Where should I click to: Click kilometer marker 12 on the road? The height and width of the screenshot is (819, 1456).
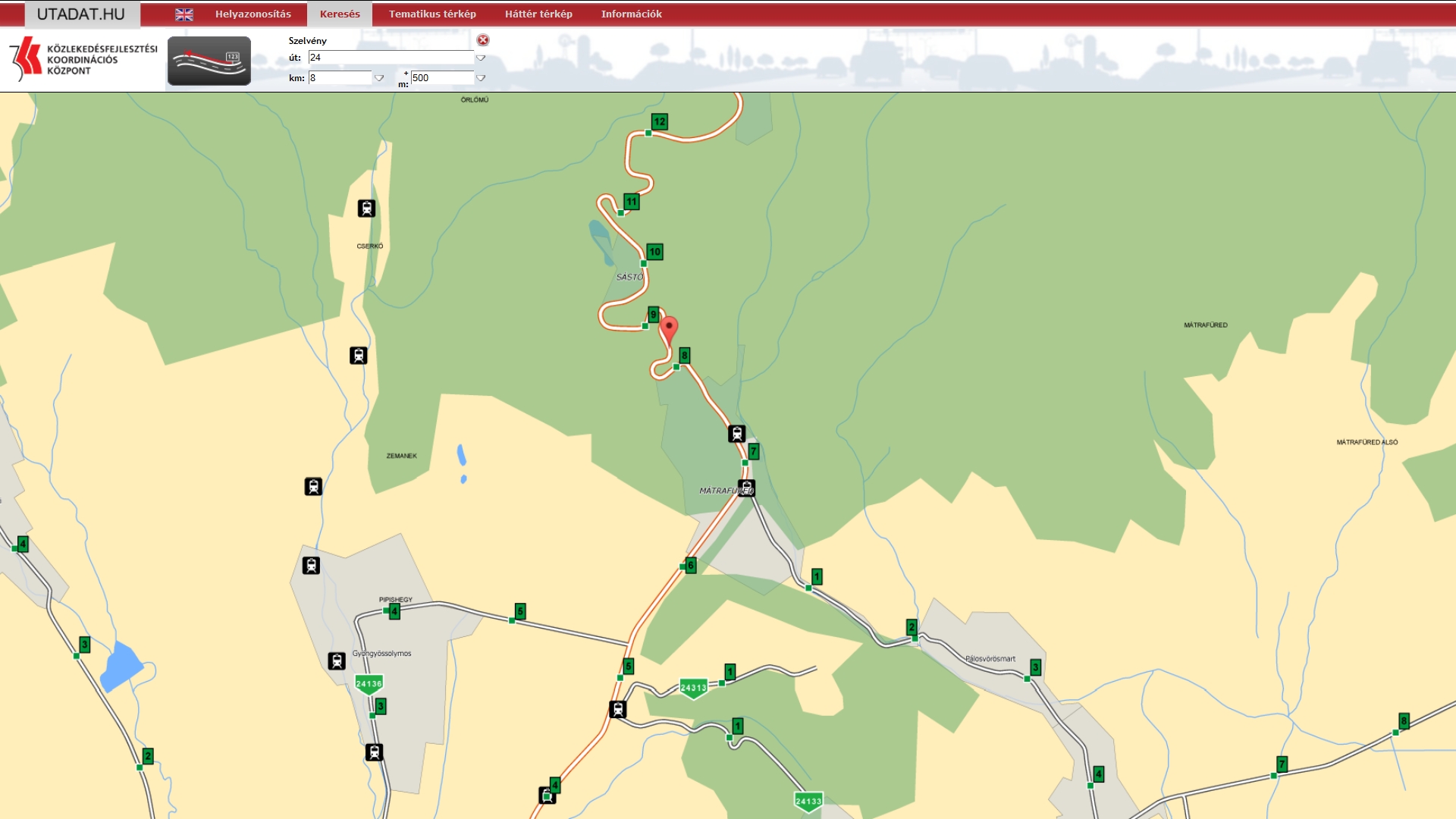tap(659, 121)
